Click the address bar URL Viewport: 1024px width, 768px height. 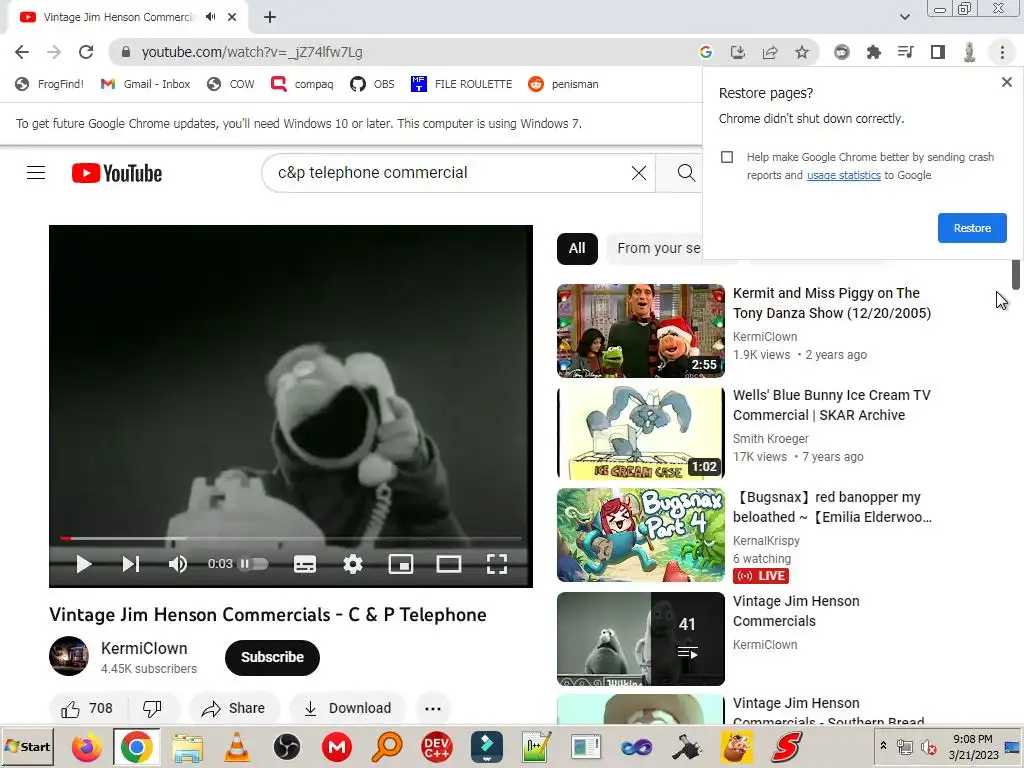point(252,52)
